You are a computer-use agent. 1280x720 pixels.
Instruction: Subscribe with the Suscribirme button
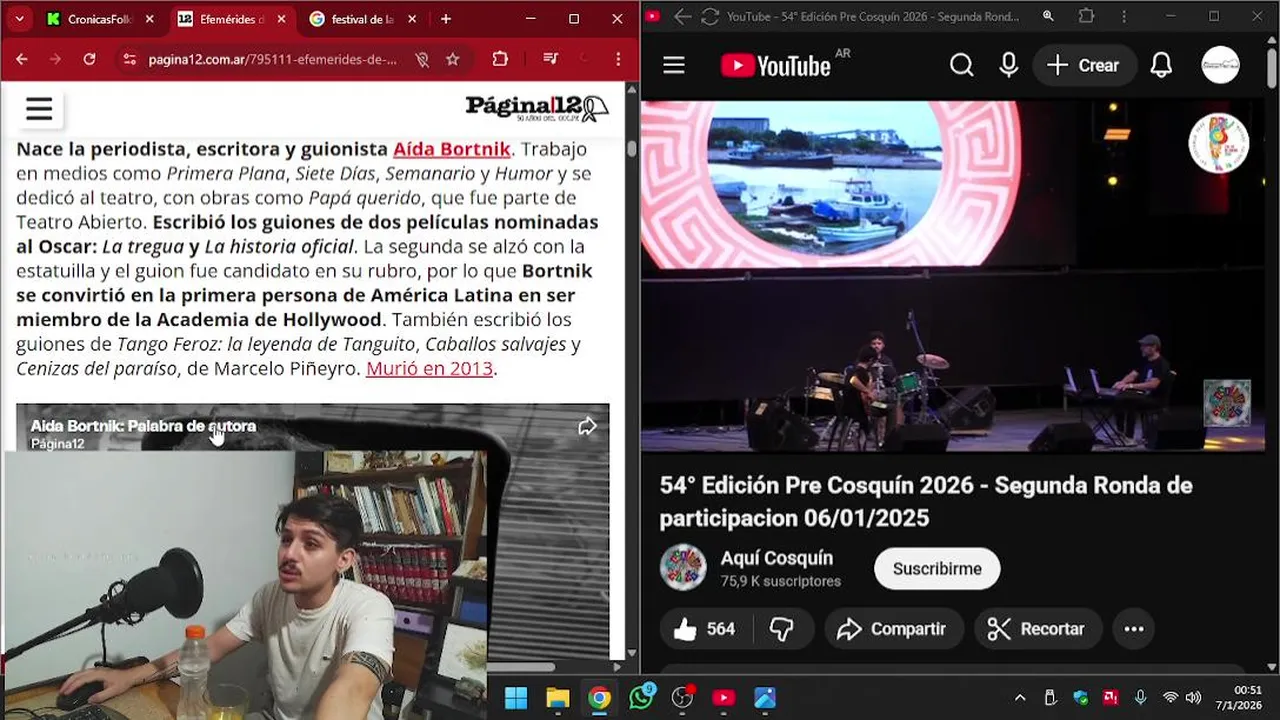point(937,568)
